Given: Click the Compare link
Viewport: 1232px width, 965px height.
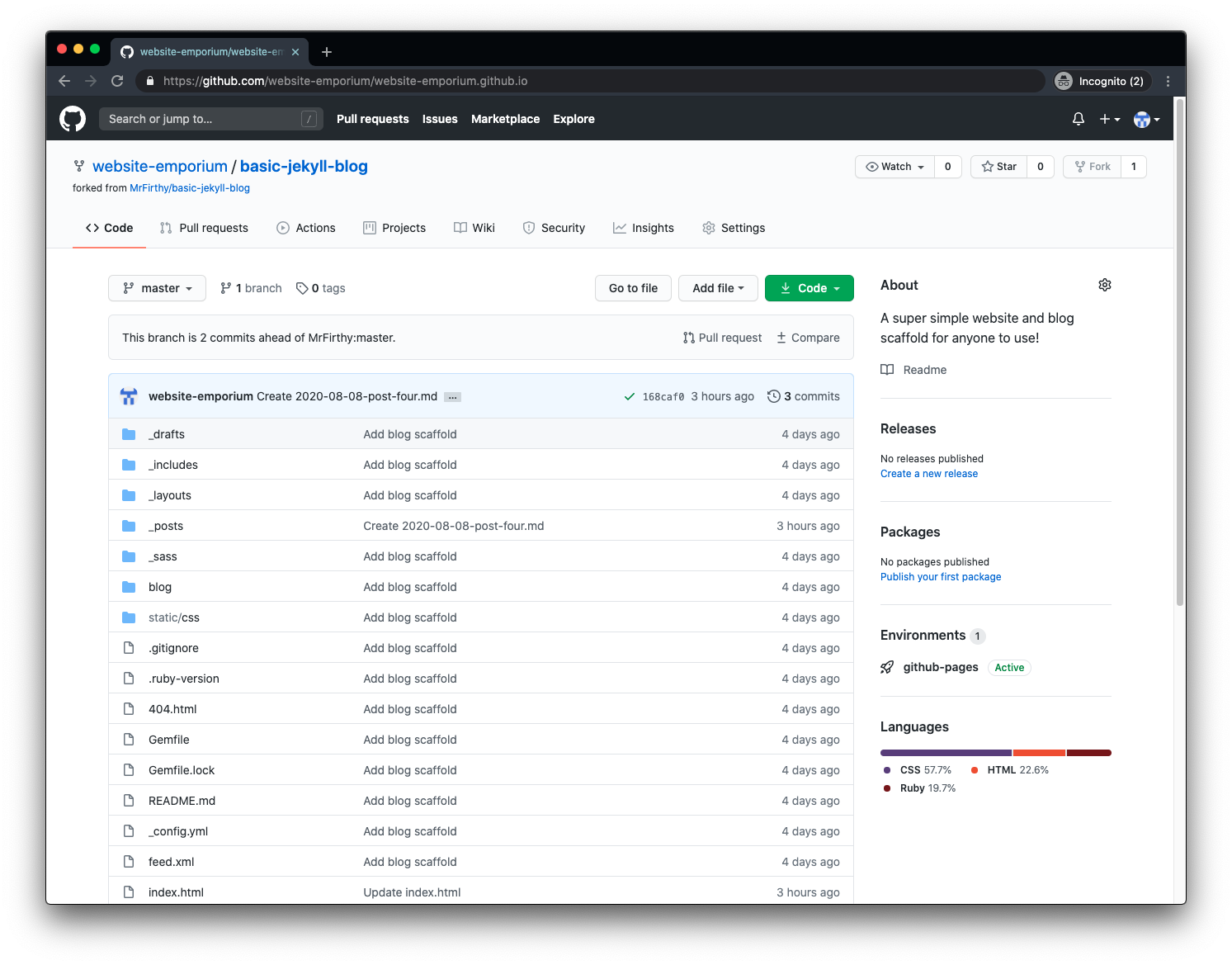Looking at the screenshot, I should click(808, 338).
